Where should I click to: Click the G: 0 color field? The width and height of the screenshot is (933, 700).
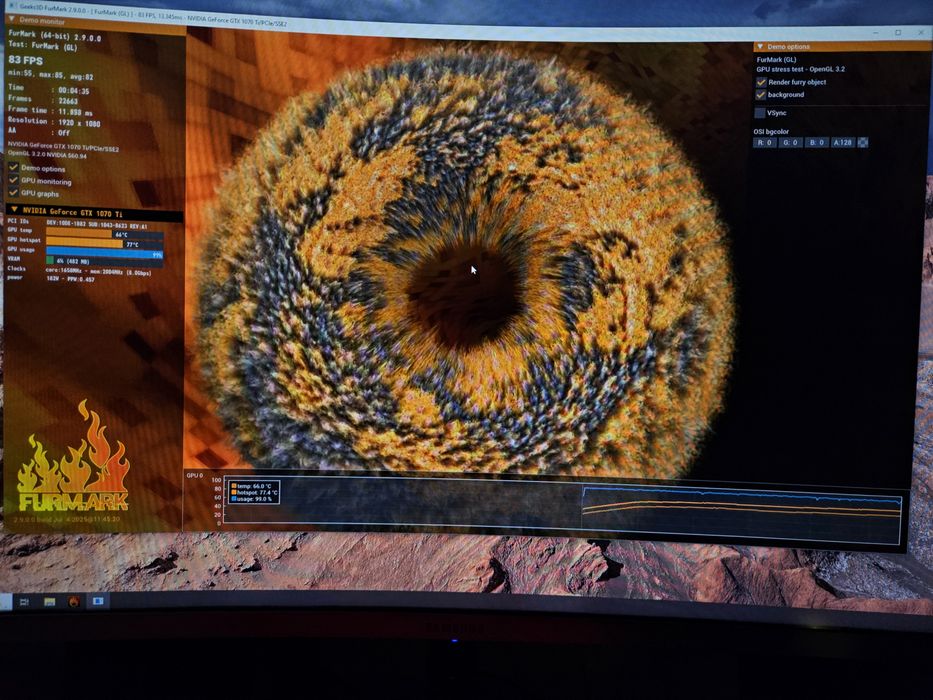(x=790, y=143)
